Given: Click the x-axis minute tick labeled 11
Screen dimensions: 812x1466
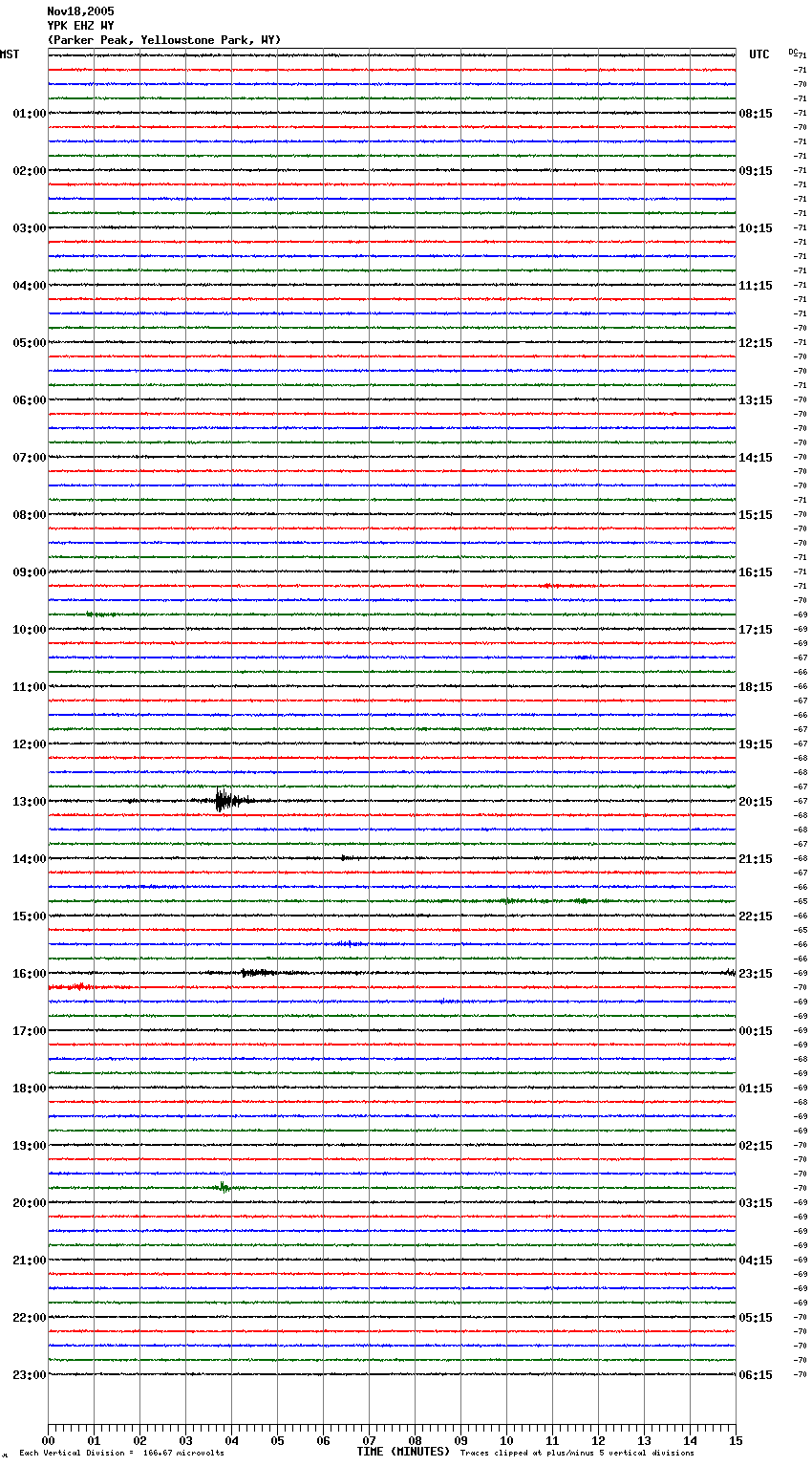Looking at the screenshot, I should 552,1441.
